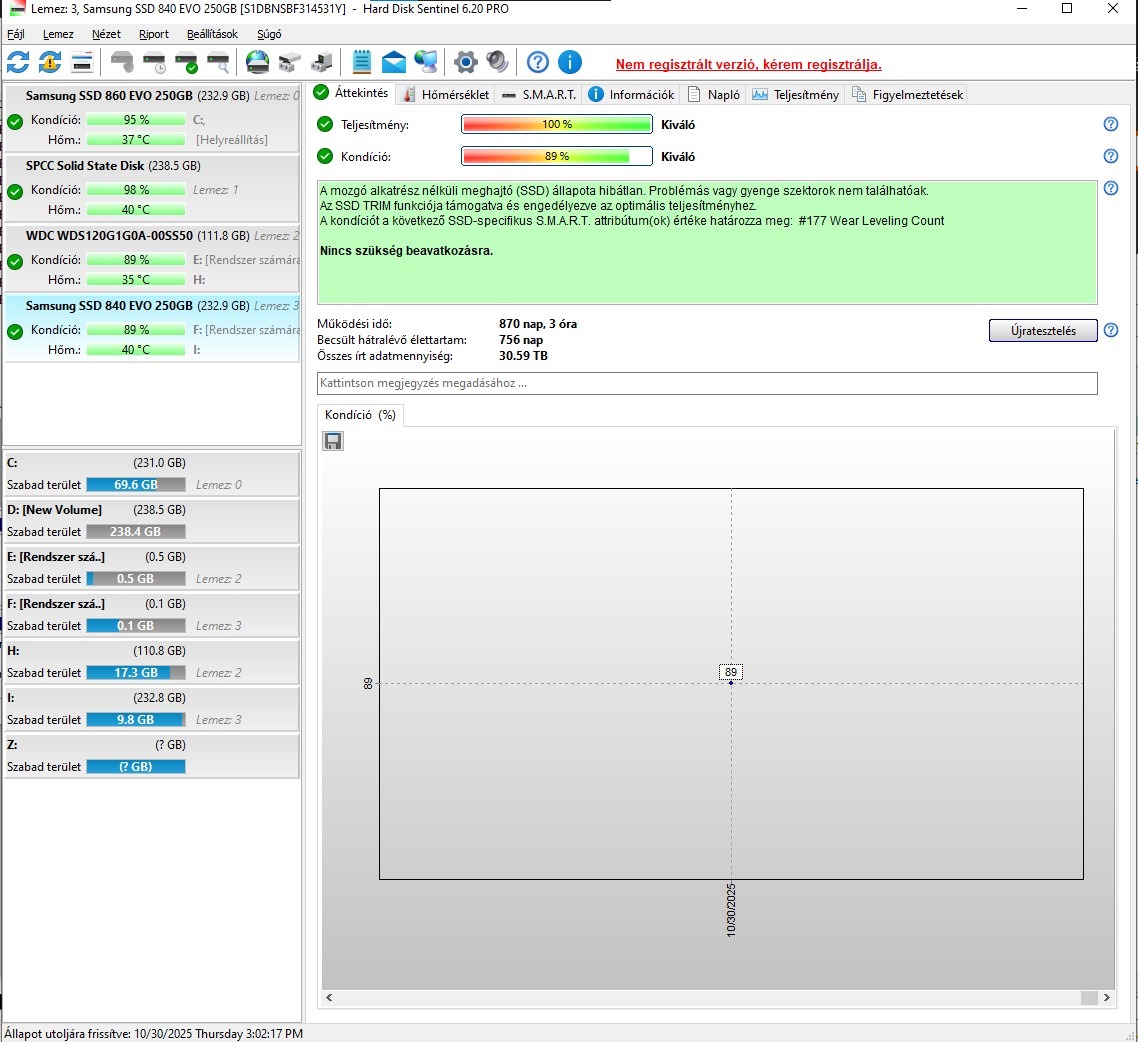Click the blue envelope email icon

(393, 62)
